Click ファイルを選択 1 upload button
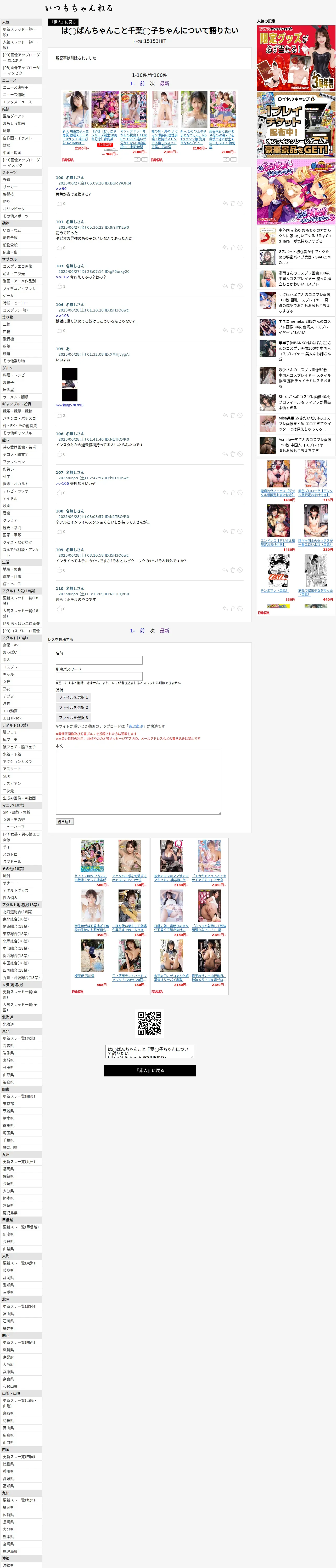The image size is (336, 1568). coord(73,697)
